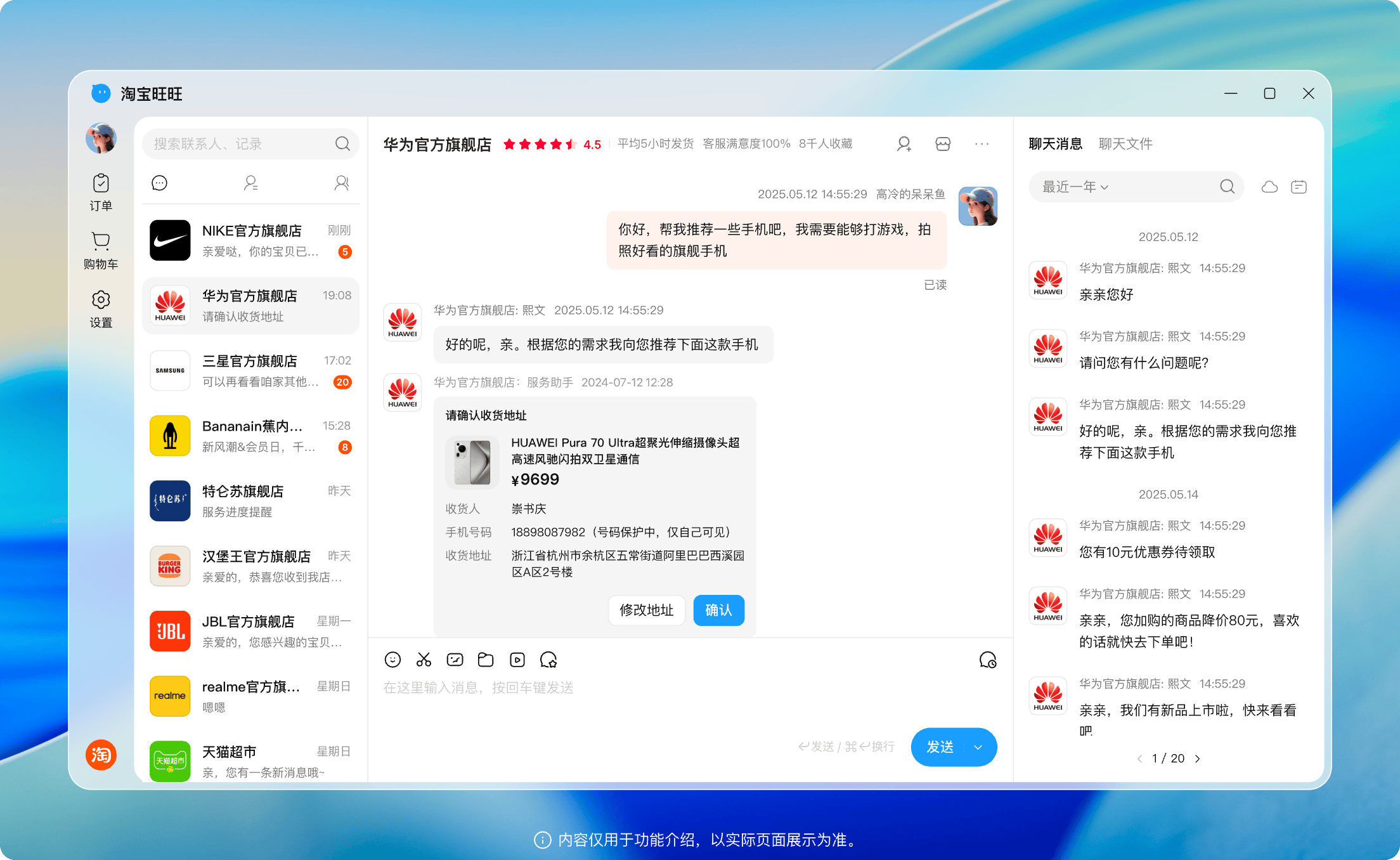
Task: Click the cloud sync icon in history panel
Action: [1269, 186]
